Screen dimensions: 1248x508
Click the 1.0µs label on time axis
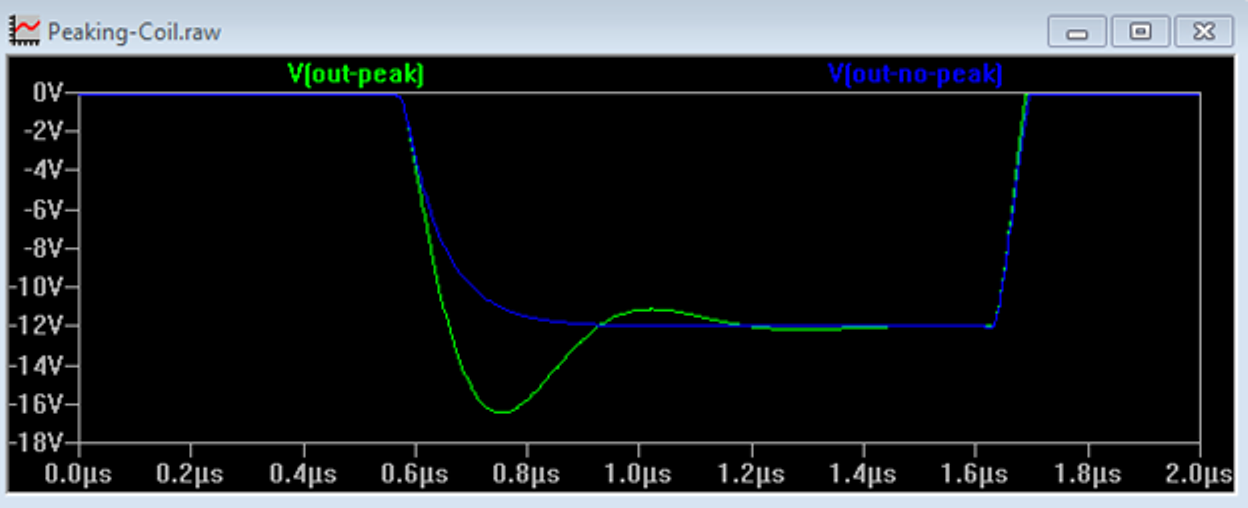coord(638,473)
